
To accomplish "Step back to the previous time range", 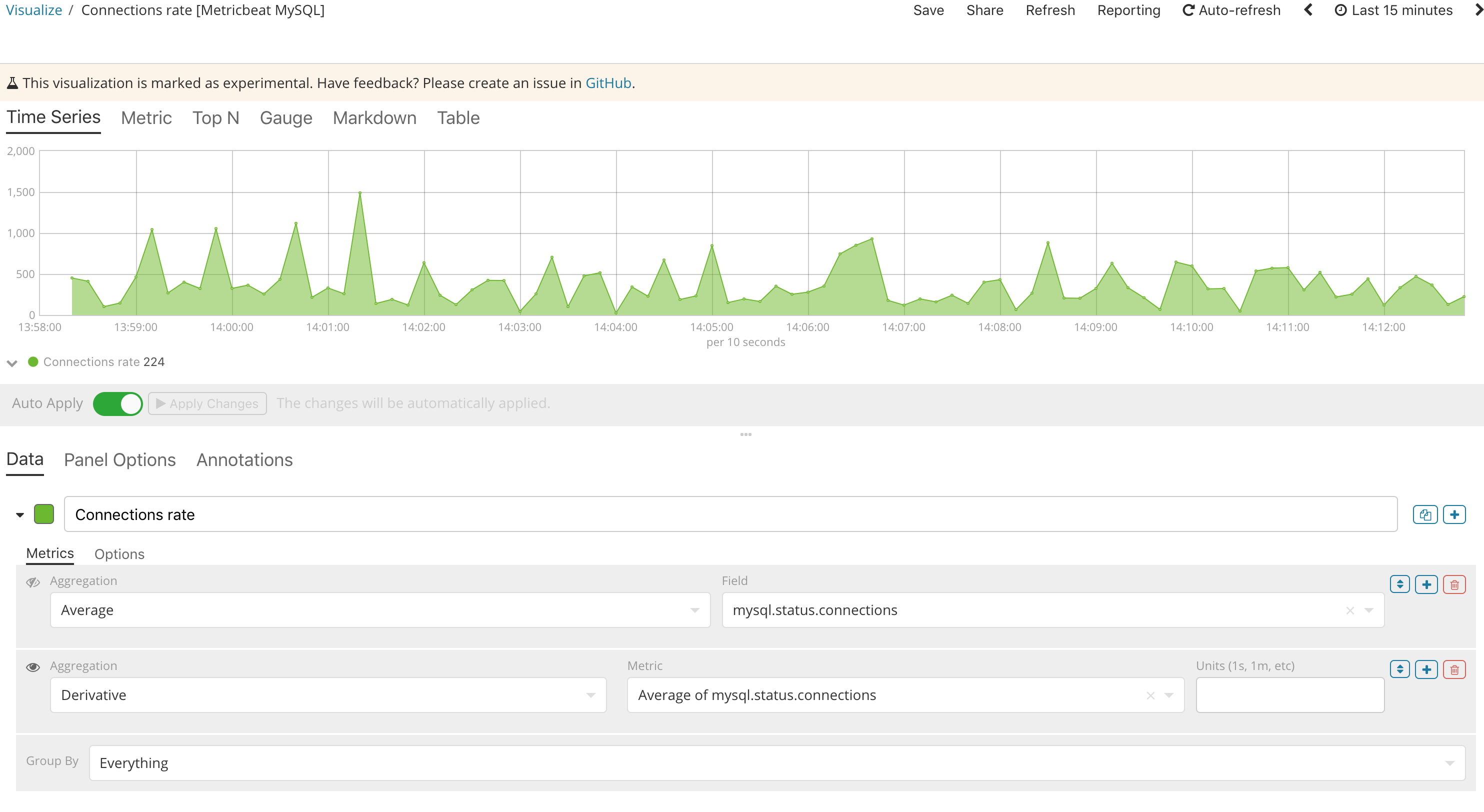I will (x=1308, y=10).
